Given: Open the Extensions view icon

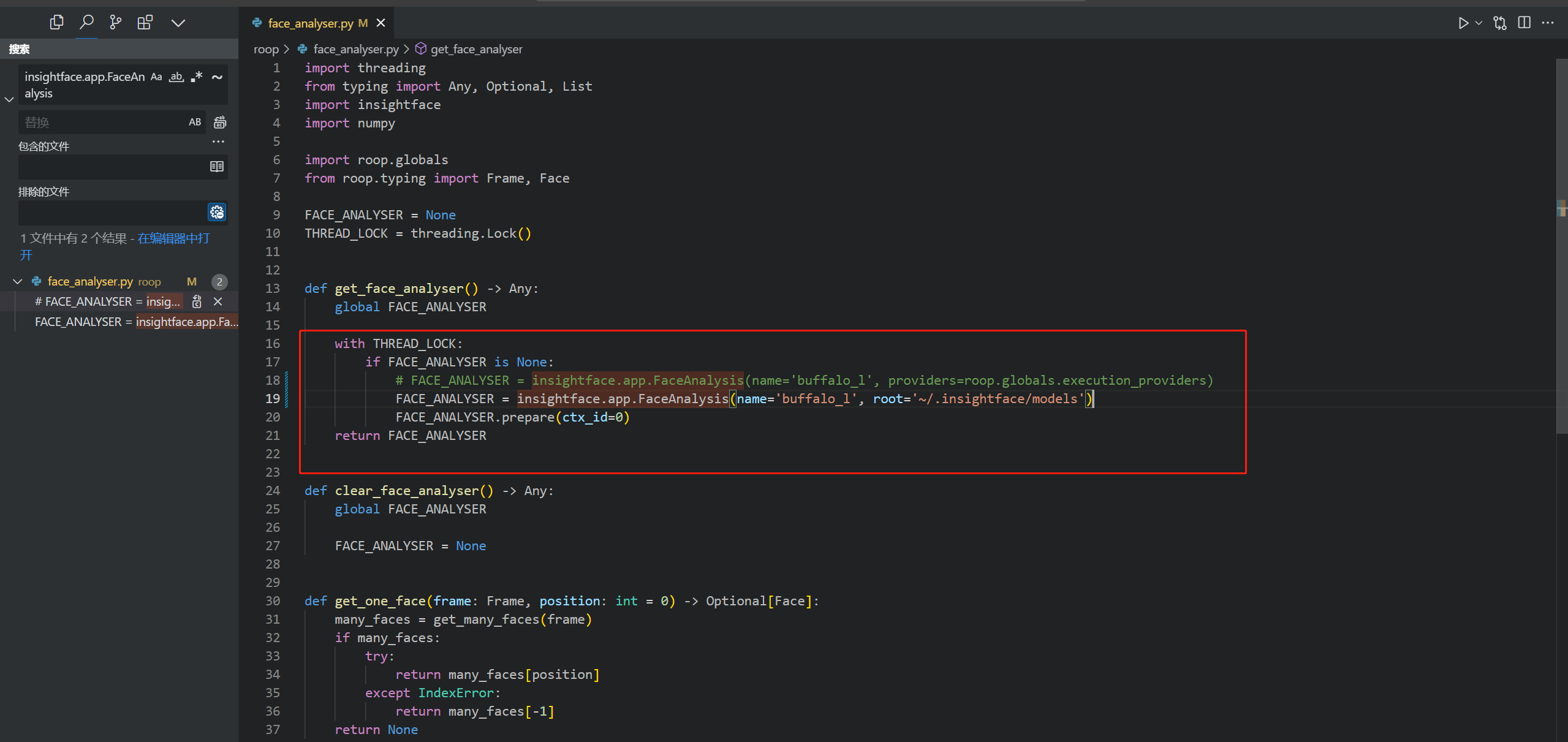Looking at the screenshot, I should click(x=145, y=23).
